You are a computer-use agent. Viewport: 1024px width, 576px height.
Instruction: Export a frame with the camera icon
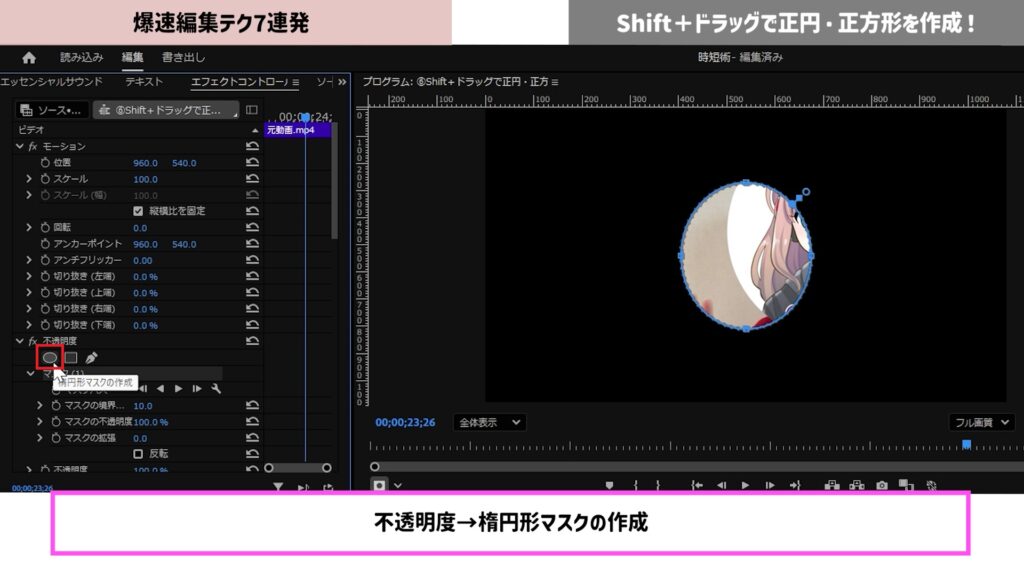(882, 485)
